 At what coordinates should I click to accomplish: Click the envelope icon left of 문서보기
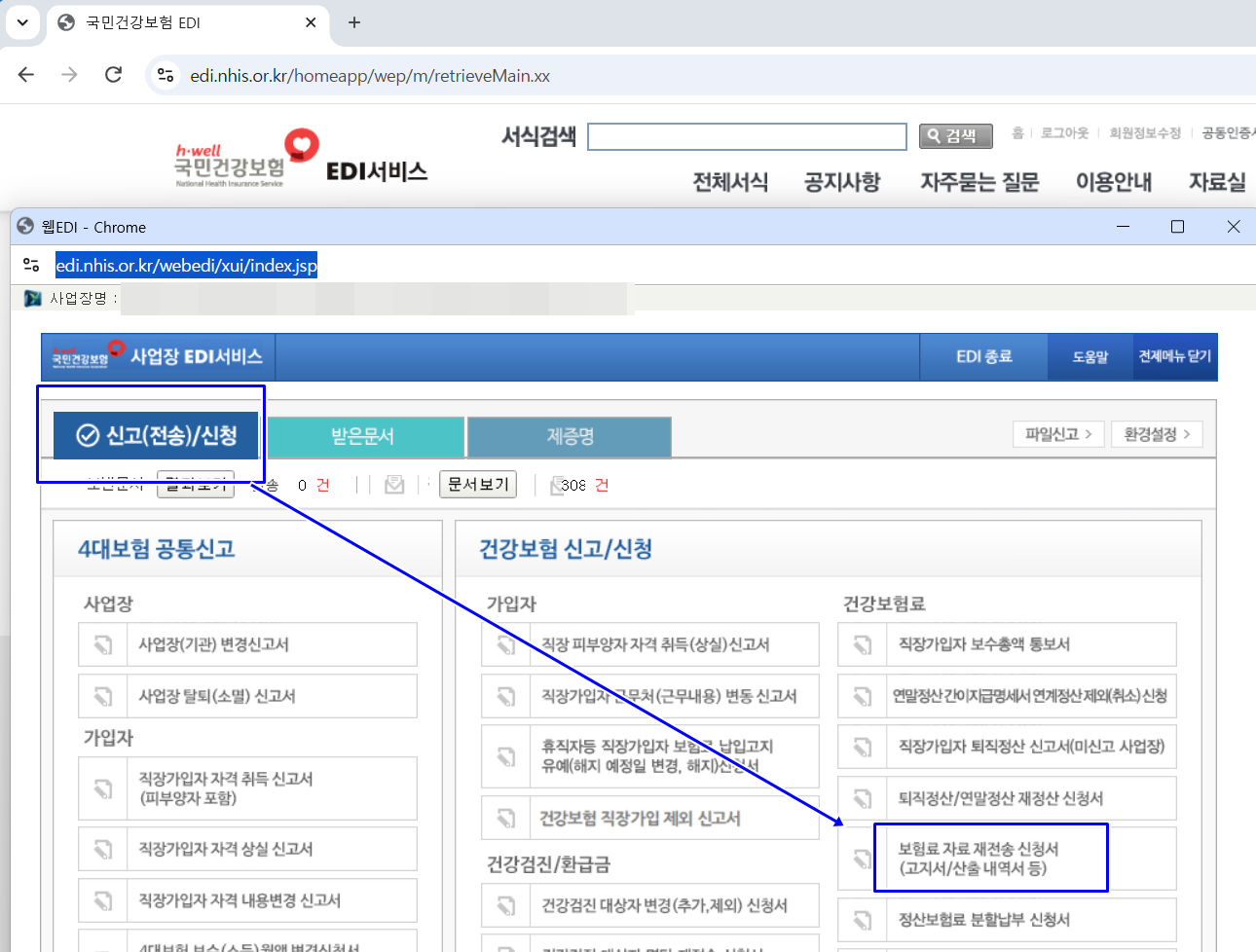[394, 485]
